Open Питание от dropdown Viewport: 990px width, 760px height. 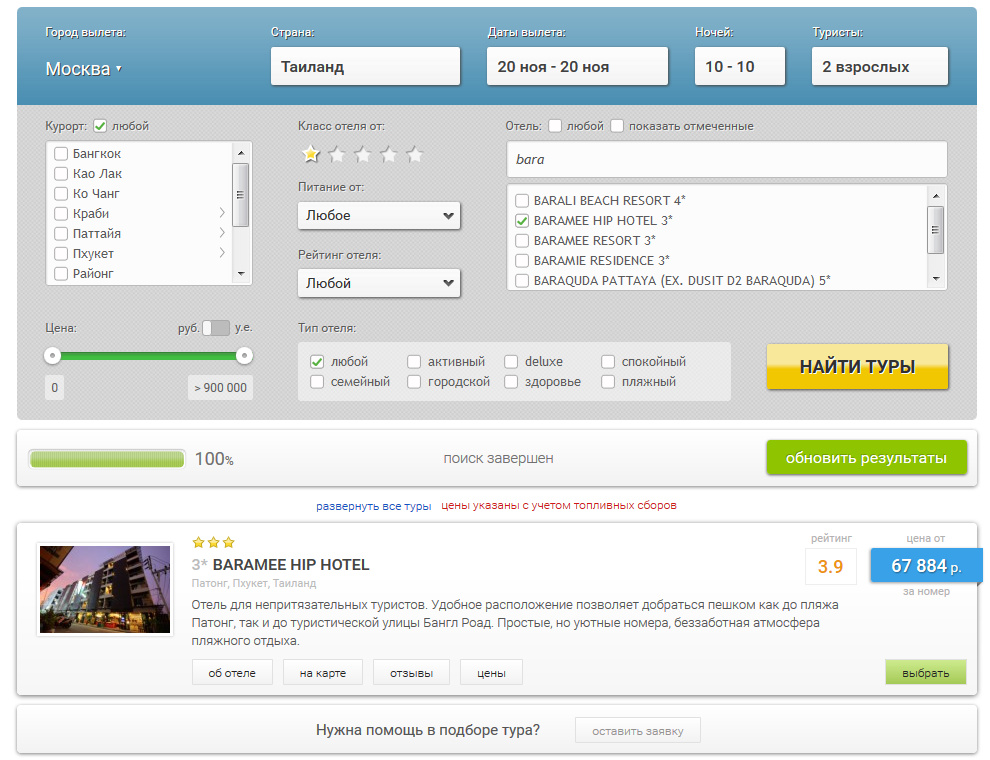click(379, 215)
